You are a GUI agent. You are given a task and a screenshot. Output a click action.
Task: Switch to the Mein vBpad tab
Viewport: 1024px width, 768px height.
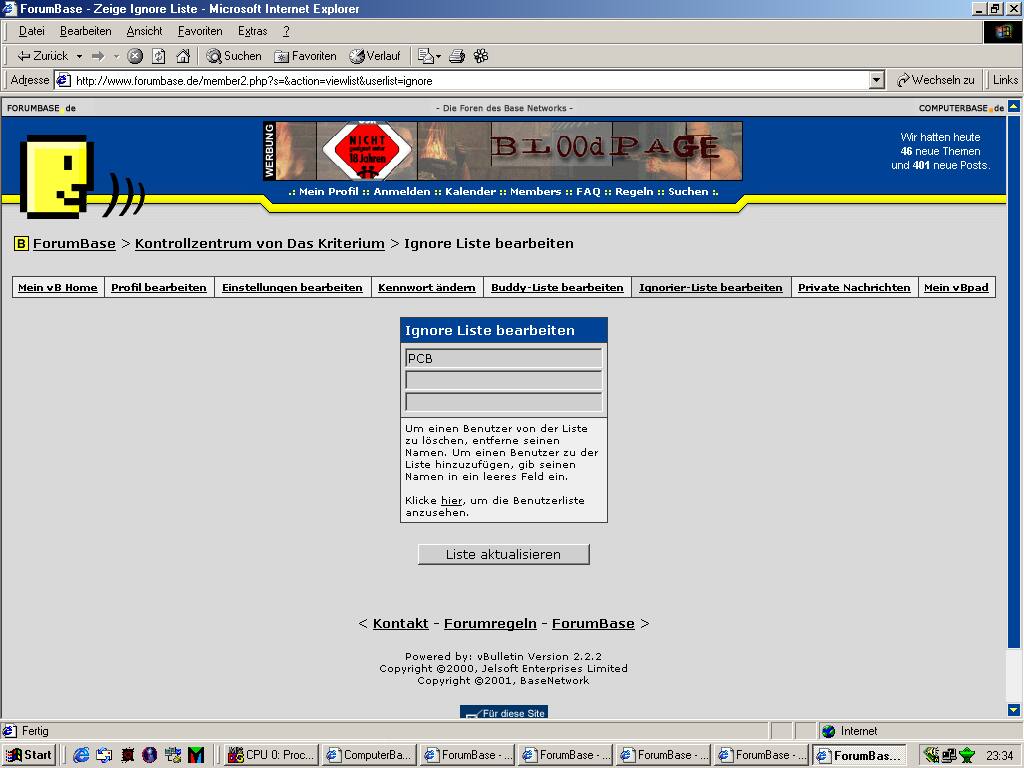[956, 287]
